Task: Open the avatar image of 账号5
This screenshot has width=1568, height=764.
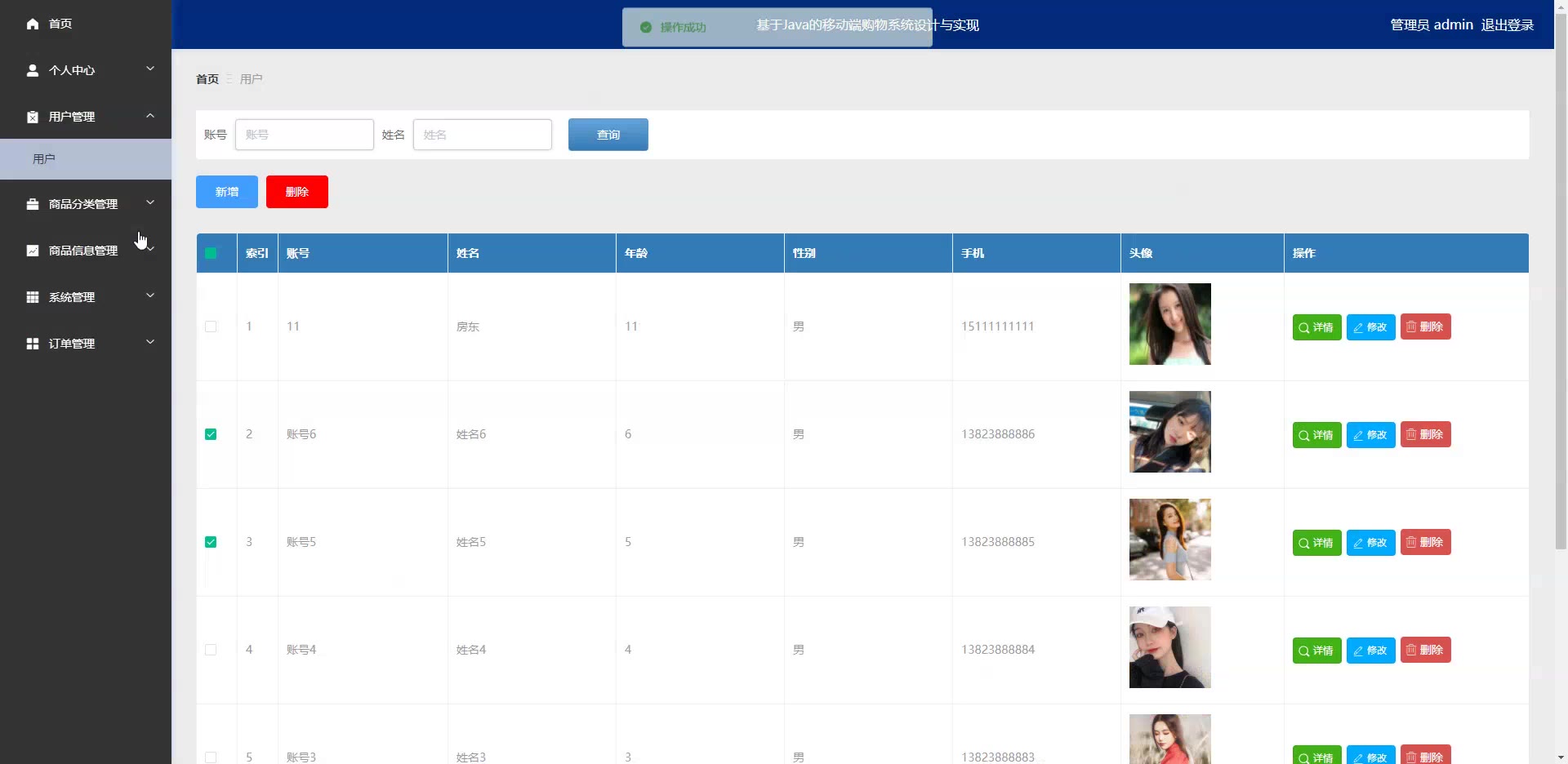Action: 1170,540
